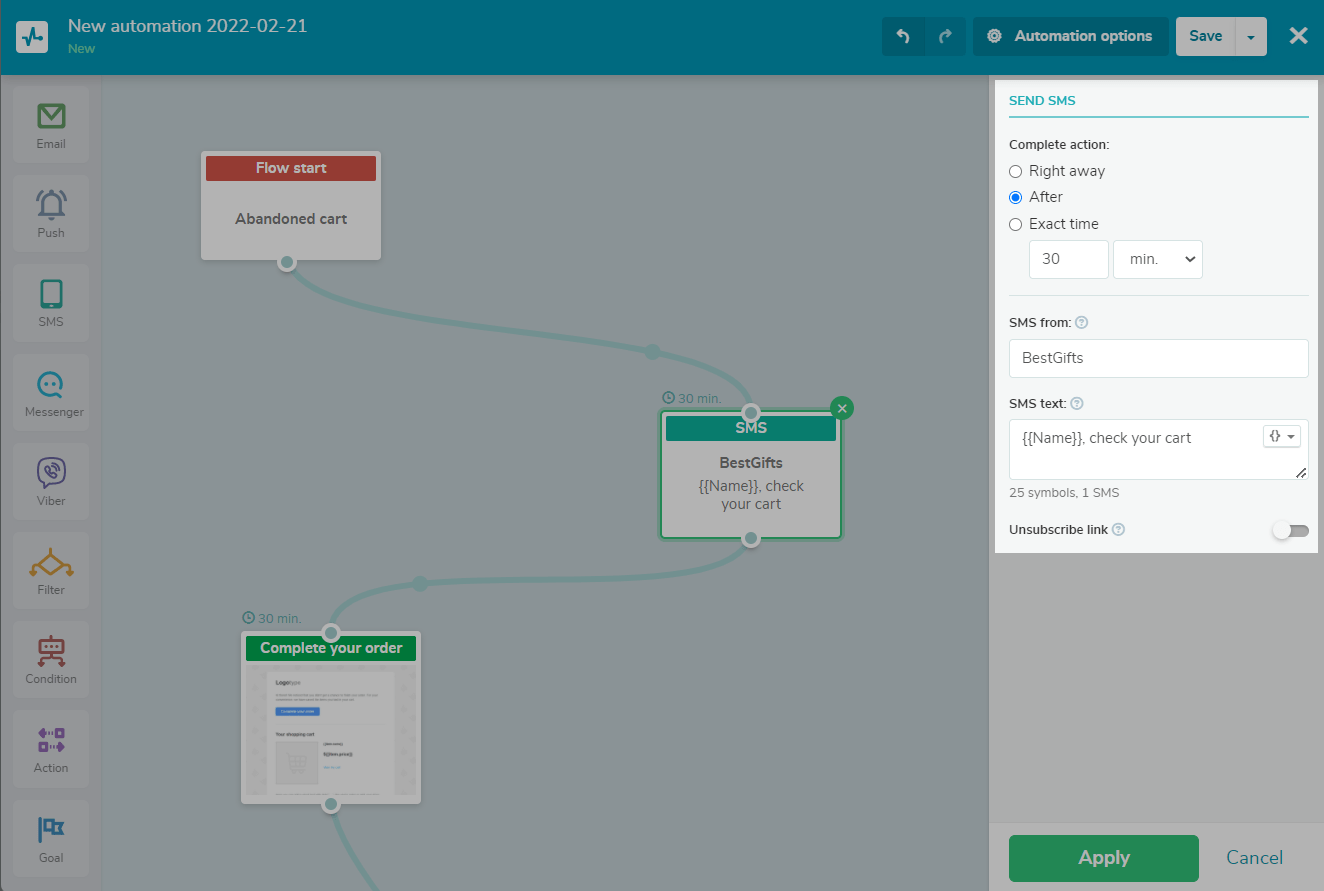1324x891 pixels.
Task: Select the Action block
Action: pos(51,749)
